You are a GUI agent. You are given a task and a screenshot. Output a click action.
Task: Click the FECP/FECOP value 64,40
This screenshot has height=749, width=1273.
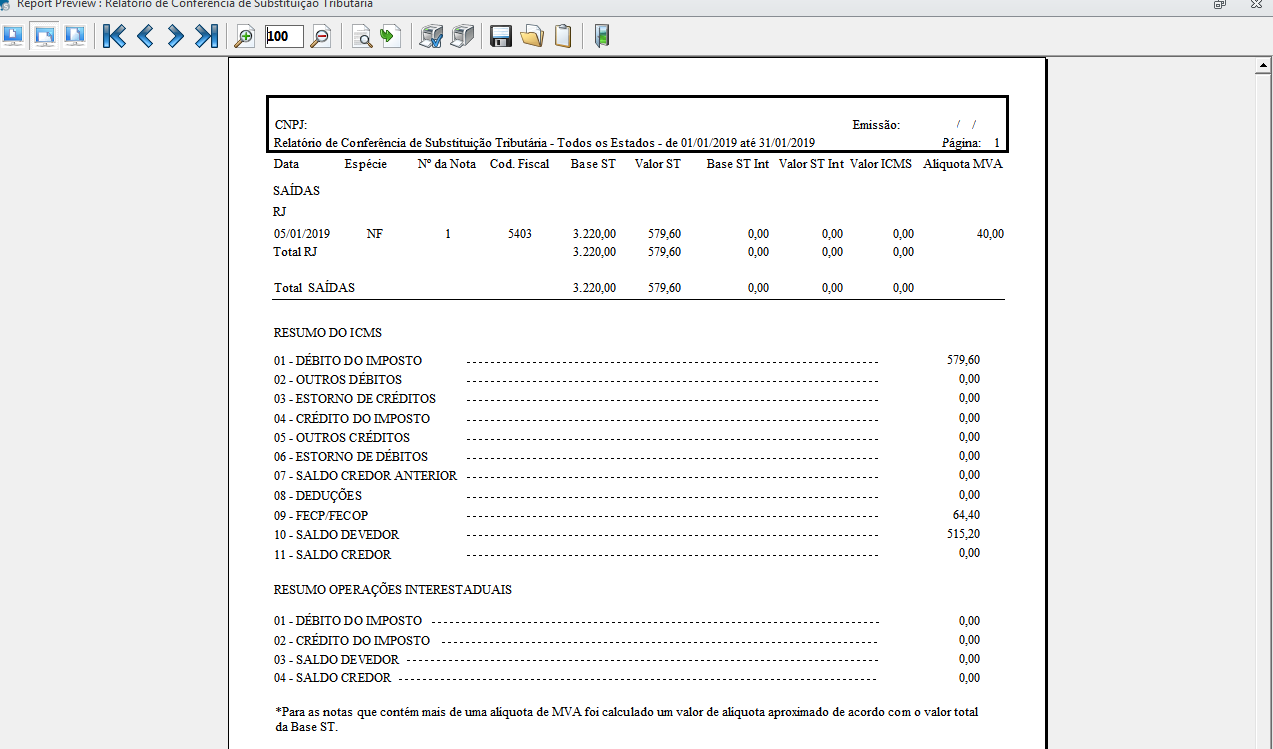click(x=967, y=515)
